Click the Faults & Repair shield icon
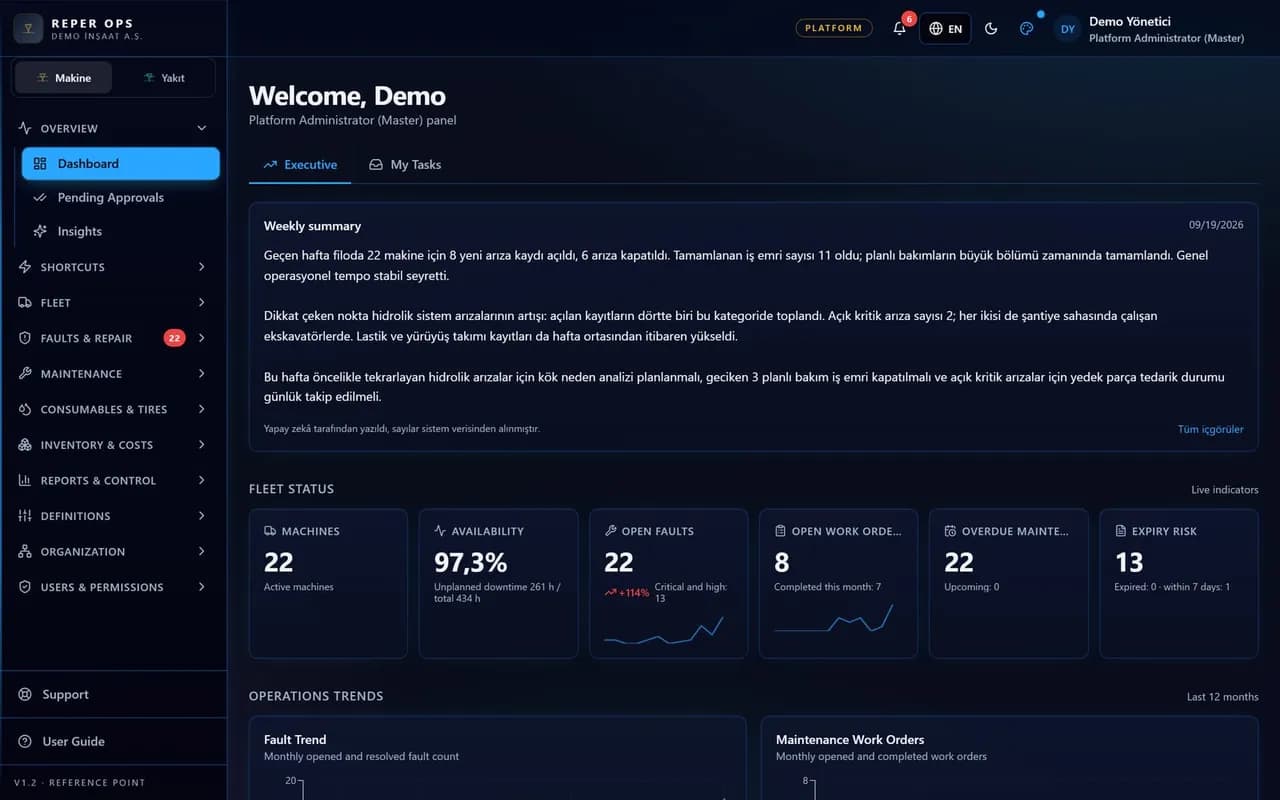This screenshot has width=1280, height=800. tap(25, 338)
